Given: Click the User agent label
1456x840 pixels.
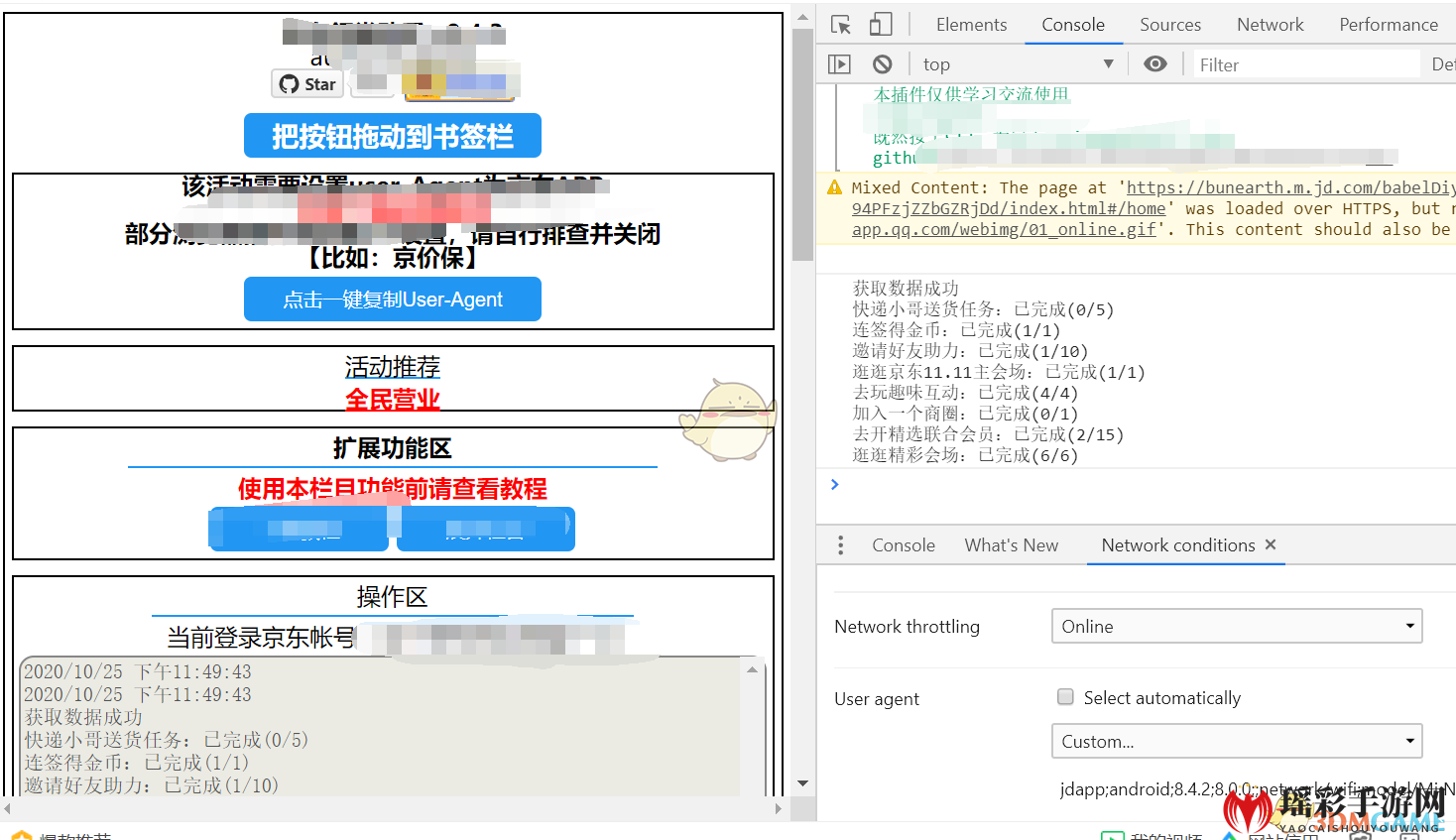Looking at the screenshot, I should coord(877,699).
